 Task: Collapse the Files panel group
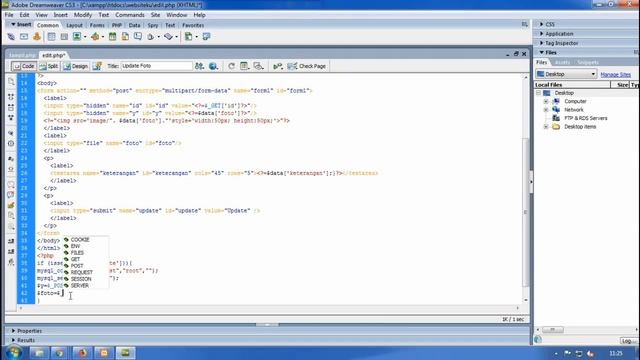coord(542,52)
